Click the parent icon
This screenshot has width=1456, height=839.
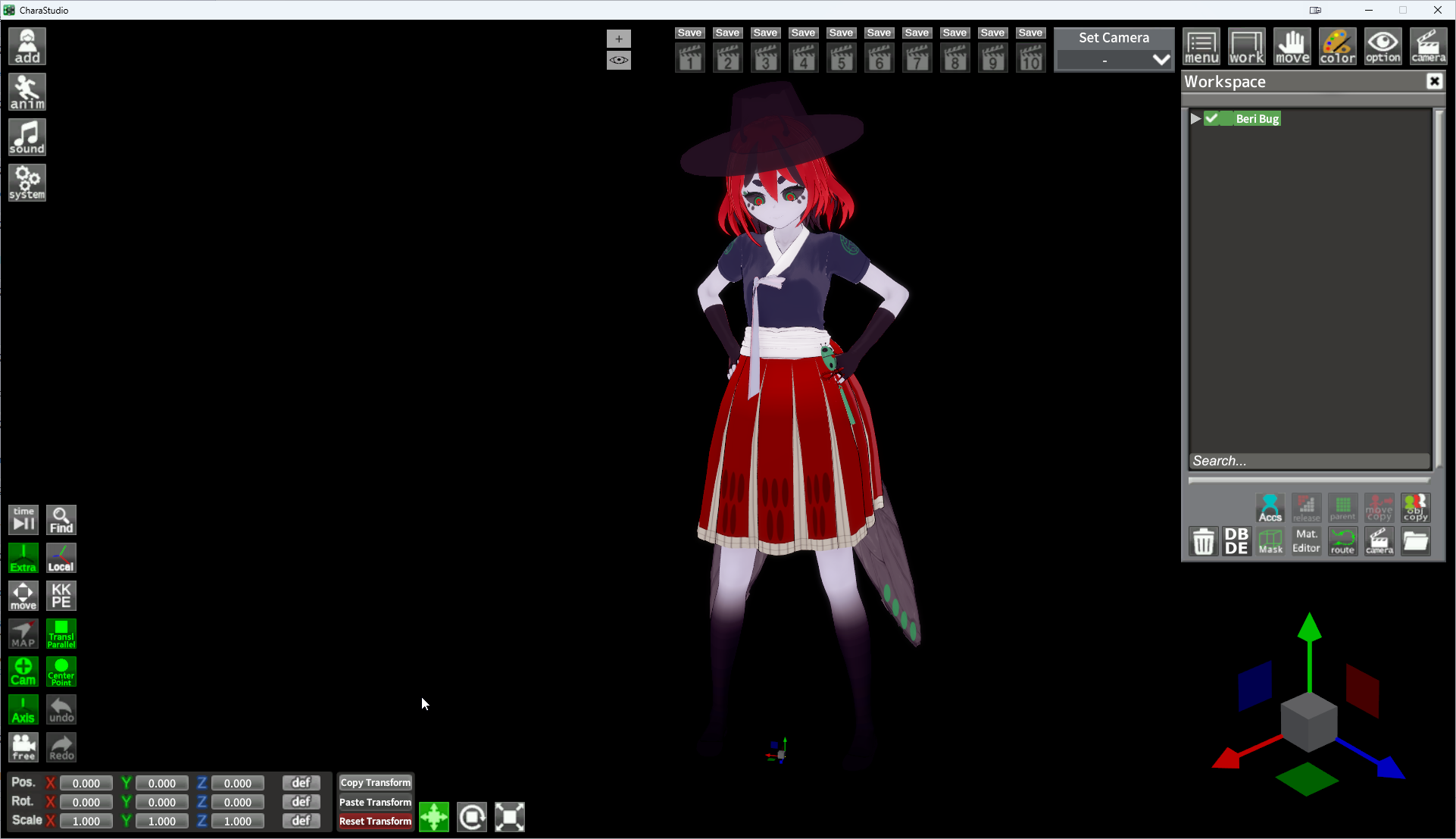[1343, 508]
